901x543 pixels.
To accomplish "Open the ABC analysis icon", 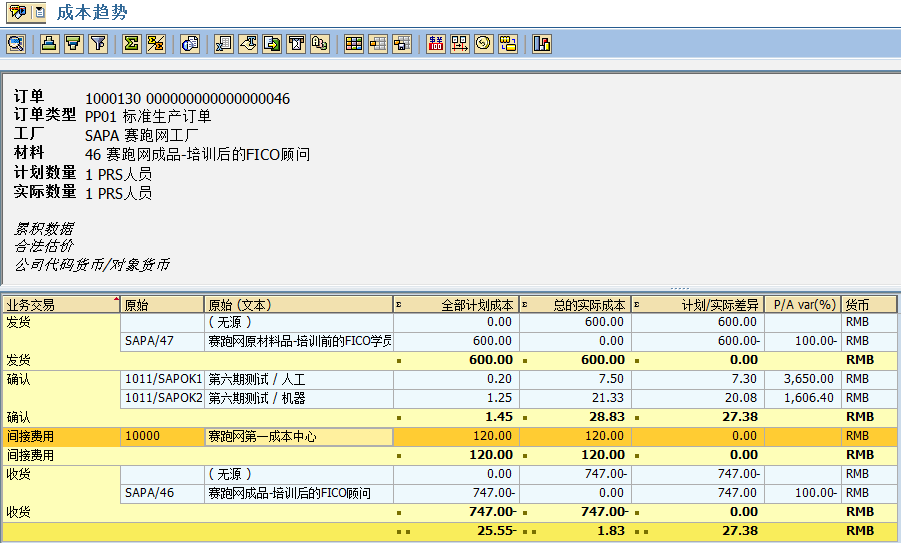I will click(x=320, y=44).
